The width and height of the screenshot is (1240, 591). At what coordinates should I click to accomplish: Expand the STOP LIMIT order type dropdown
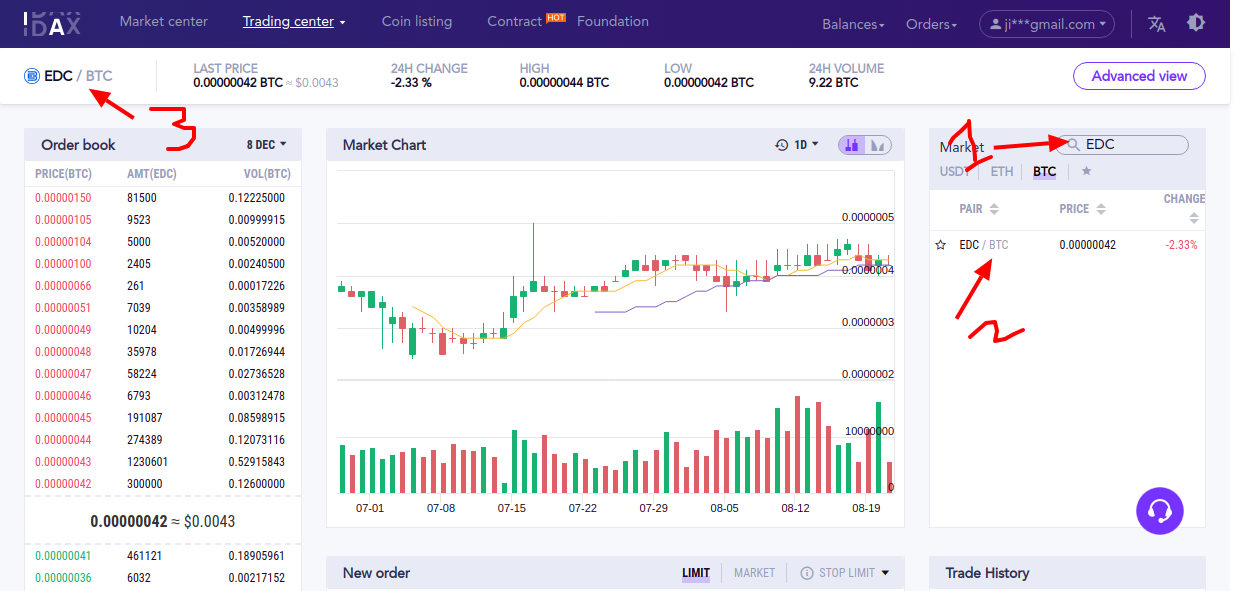click(x=885, y=573)
